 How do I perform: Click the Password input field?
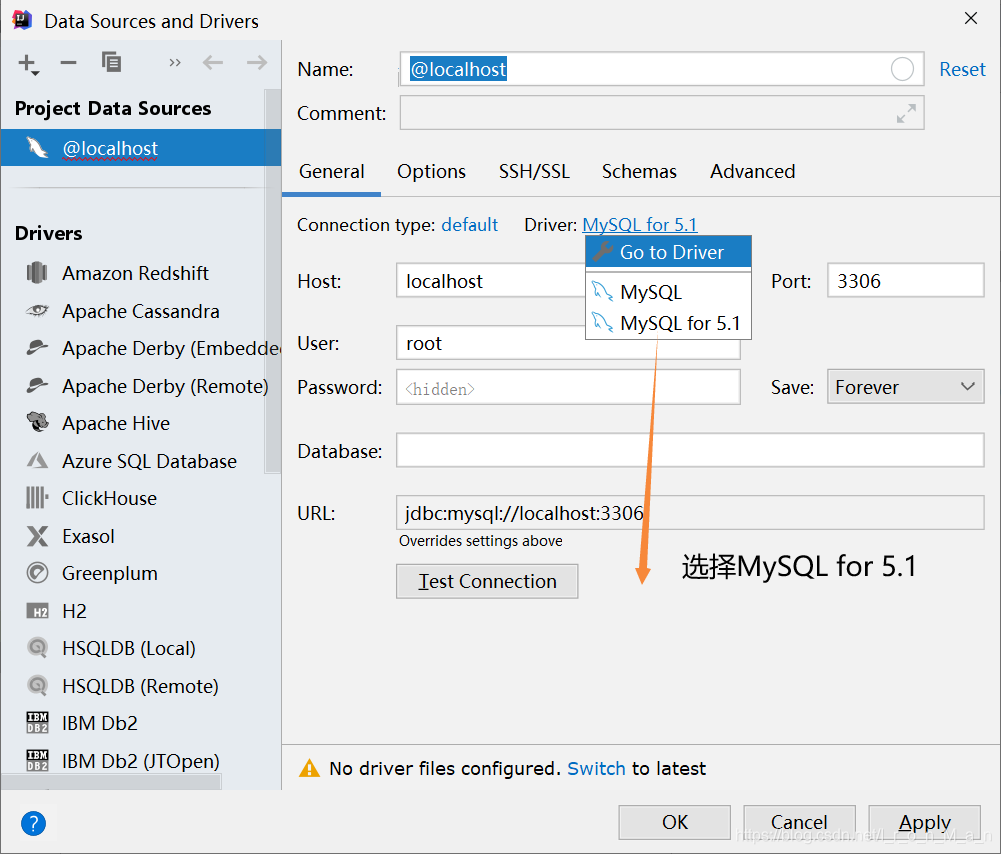coord(568,387)
